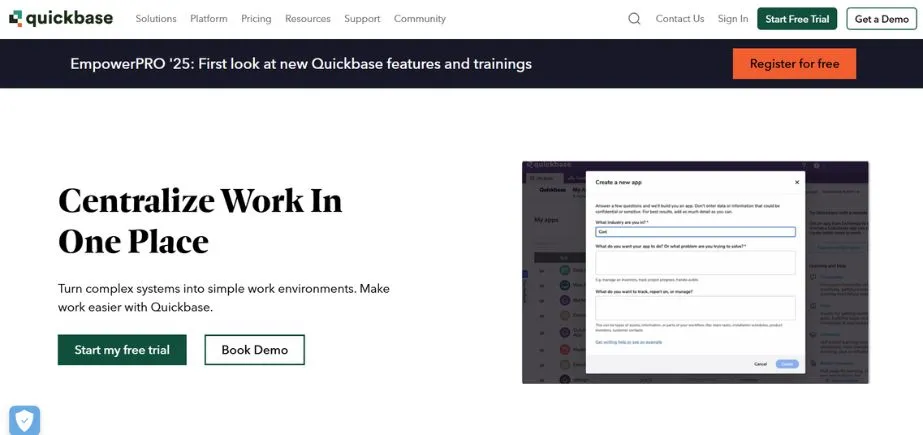Open site search with magnifier icon
The width and height of the screenshot is (923, 435).
coord(634,18)
